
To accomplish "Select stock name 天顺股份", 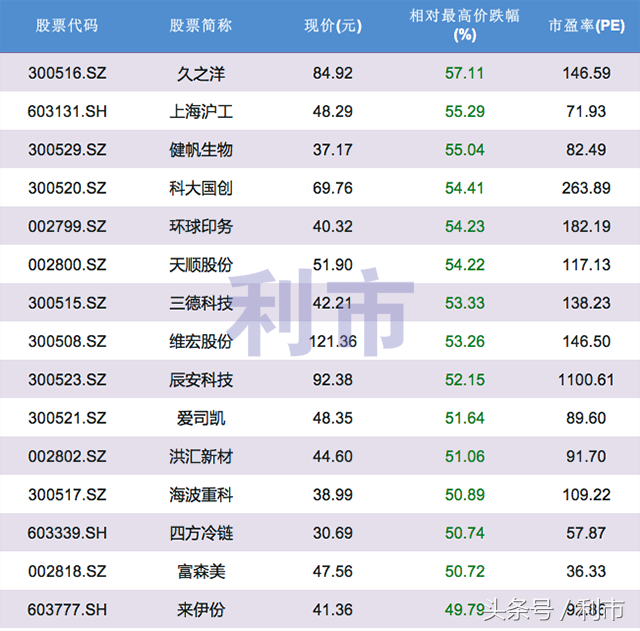I will (201, 265).
